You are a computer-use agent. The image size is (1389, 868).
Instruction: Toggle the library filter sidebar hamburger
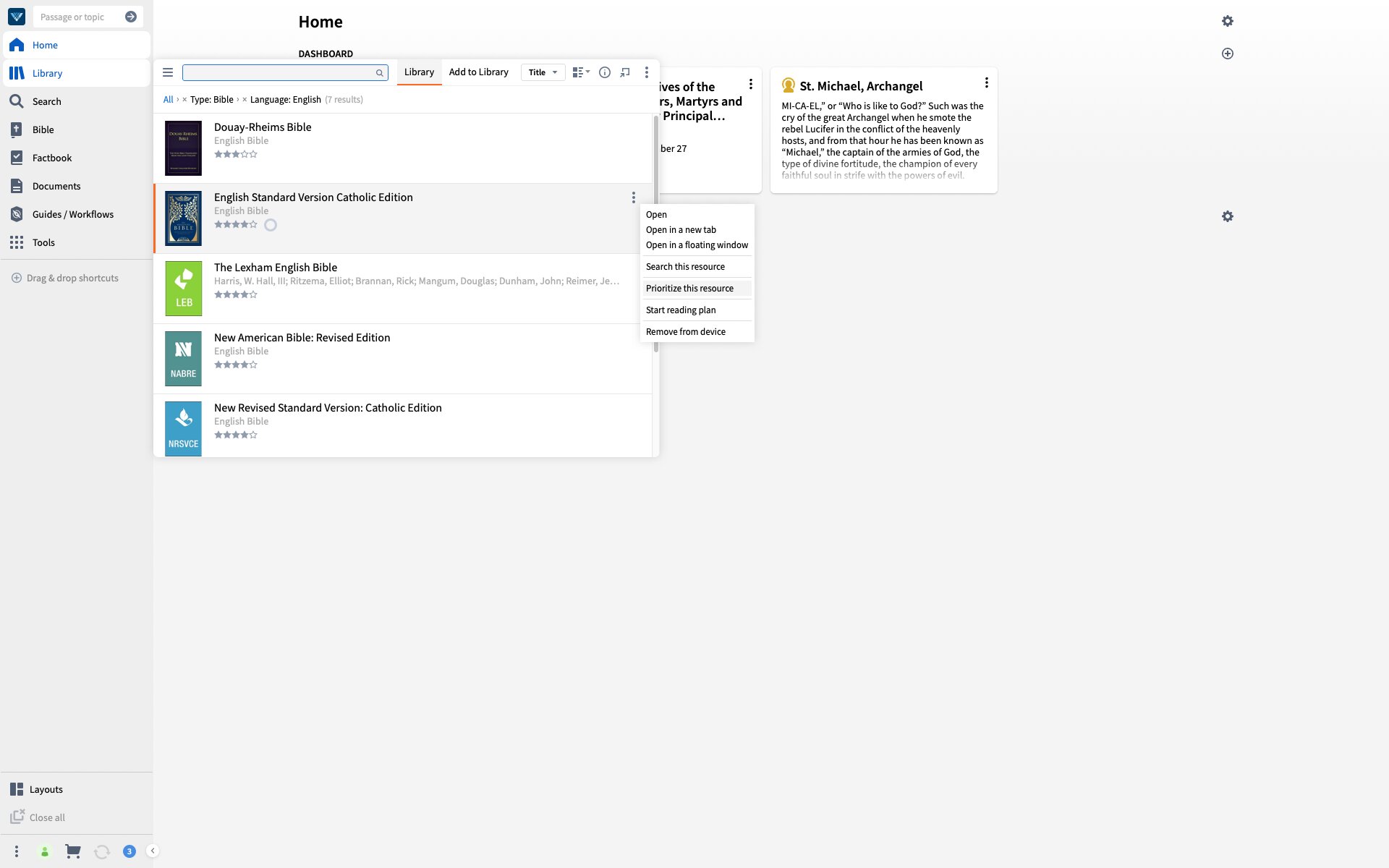(168, 72)
